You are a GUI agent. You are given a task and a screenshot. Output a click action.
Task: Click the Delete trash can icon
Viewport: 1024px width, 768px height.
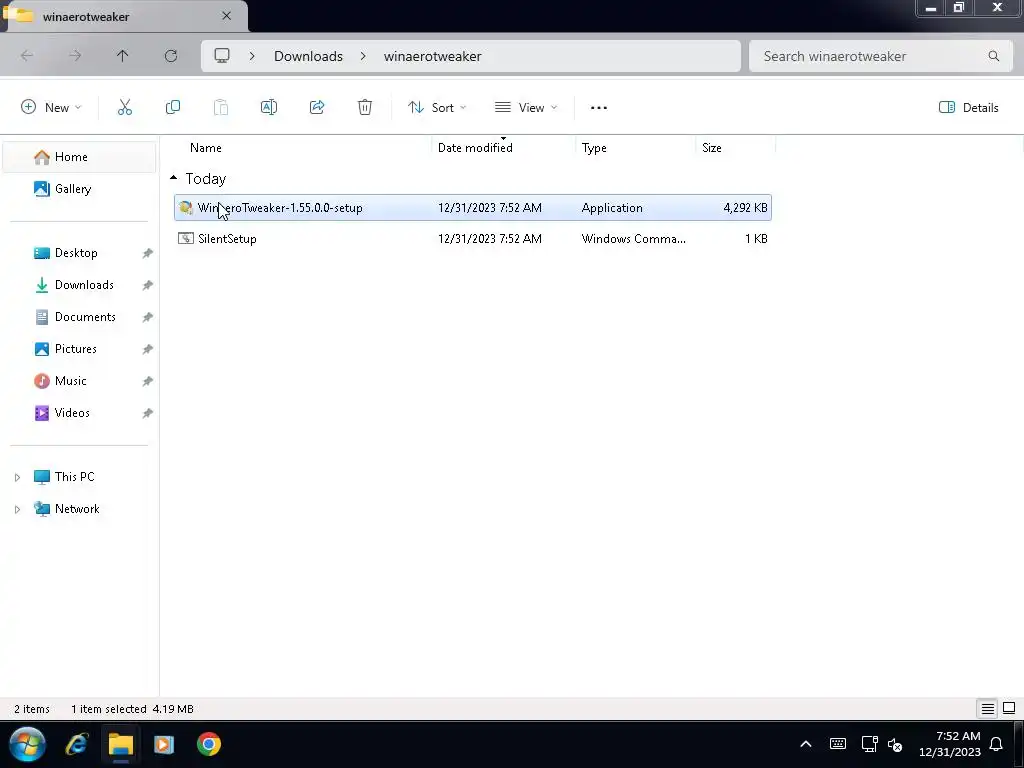pos(364,107)
